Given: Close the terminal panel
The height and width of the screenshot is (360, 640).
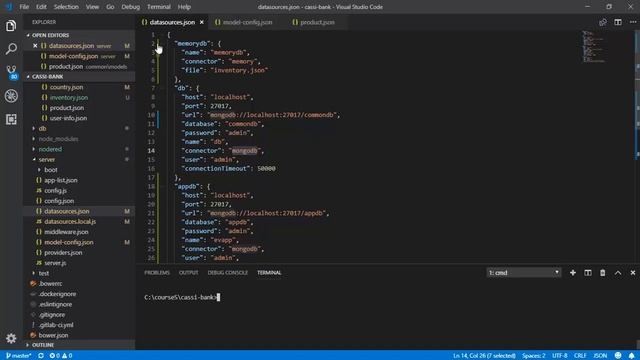Looking at the screenshot, I should (x=633, y=273).
